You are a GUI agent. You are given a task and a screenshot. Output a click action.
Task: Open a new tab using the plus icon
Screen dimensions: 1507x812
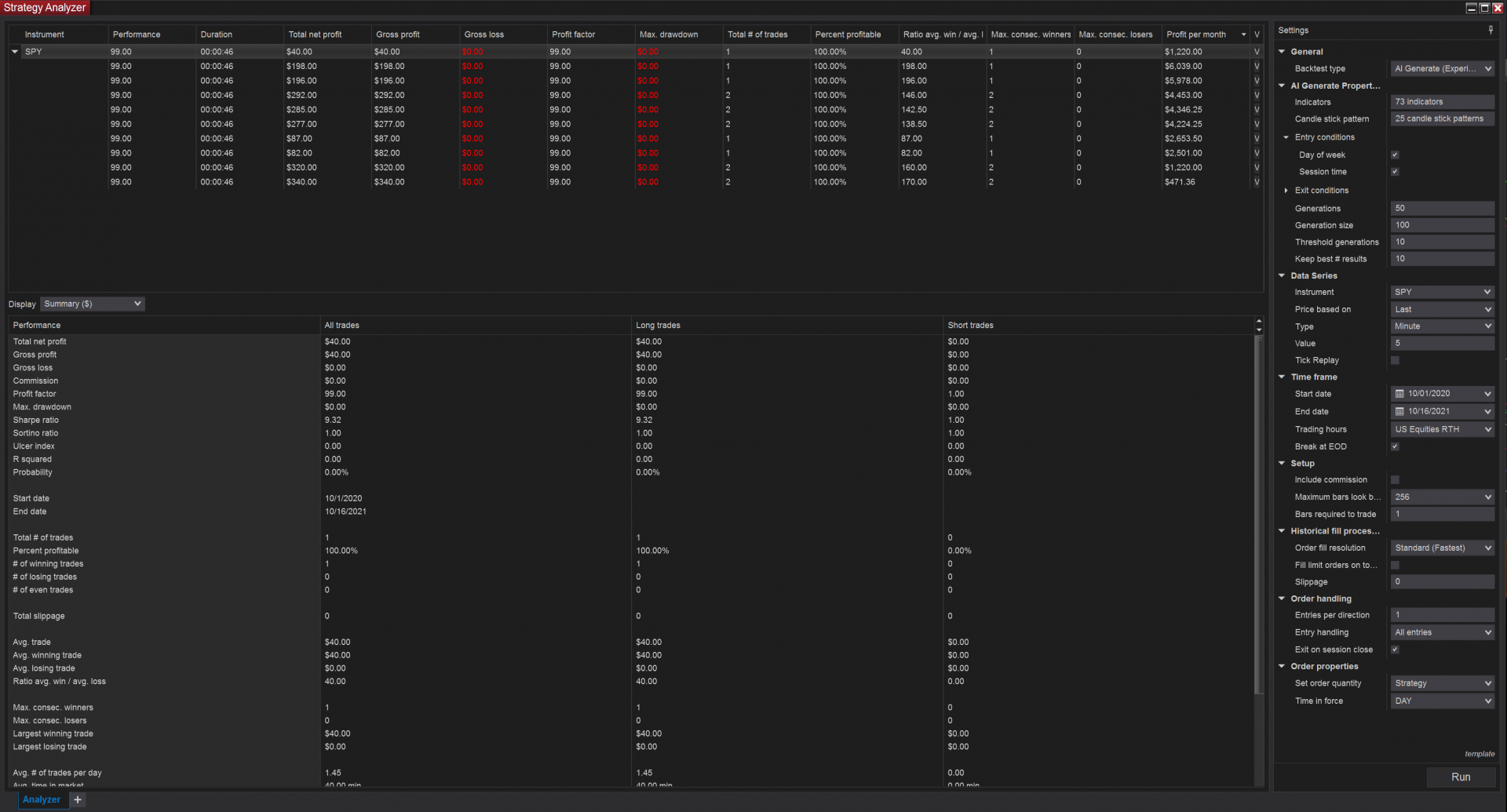(x=77, y=799)
